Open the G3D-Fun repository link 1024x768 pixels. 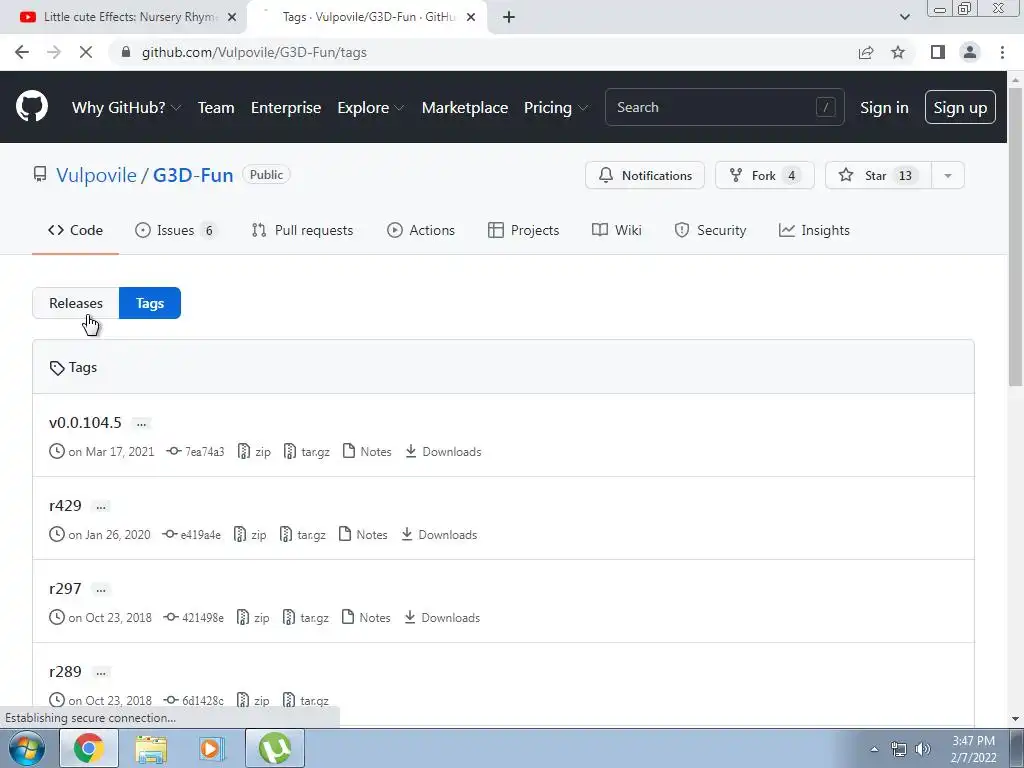tap(193, 175)
